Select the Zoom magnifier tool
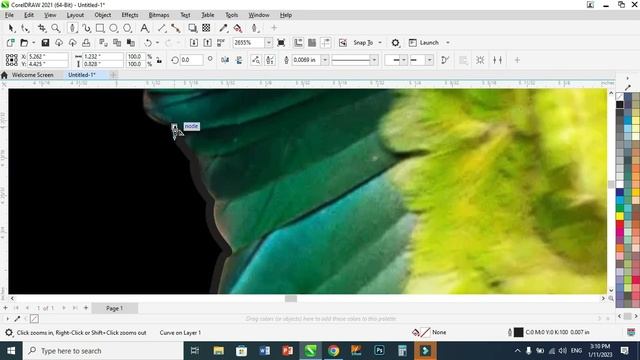Screen dimensions: 640x360 click(56, 28)
